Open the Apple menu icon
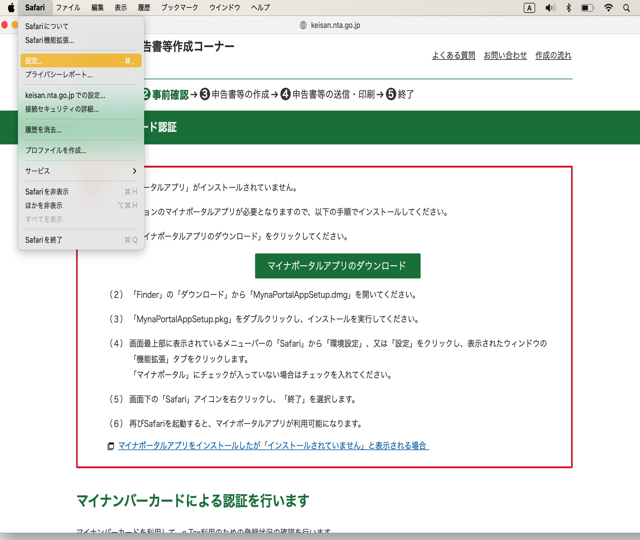The height and width of the screenshot is (540, 640). (x=10, y=7)
